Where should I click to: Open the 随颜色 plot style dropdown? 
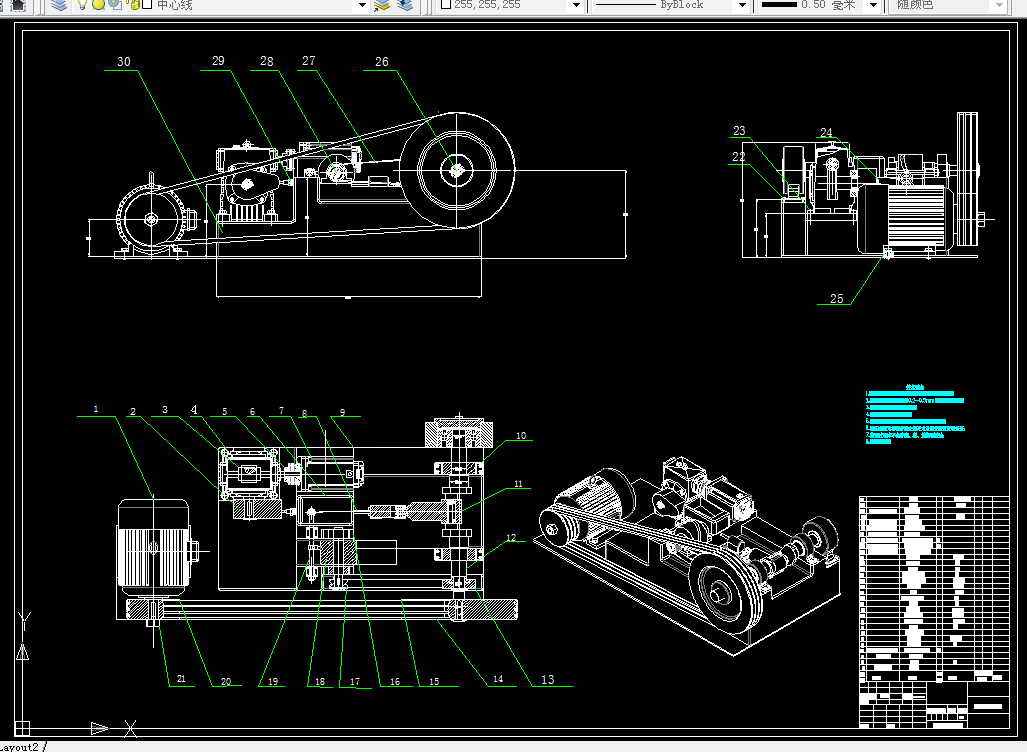947,5
